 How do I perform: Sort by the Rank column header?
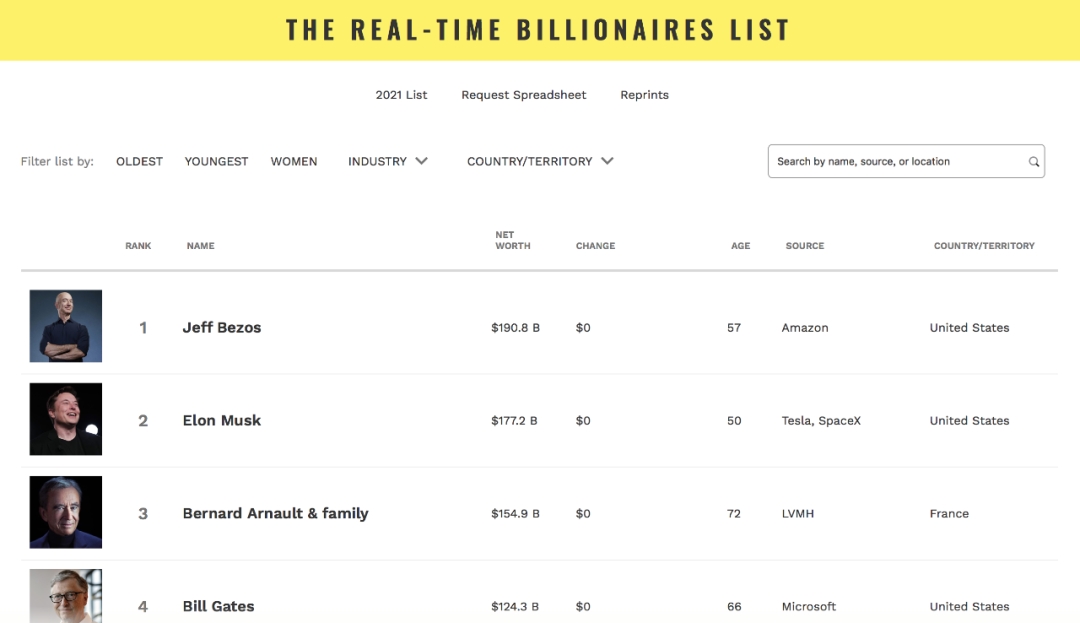138,246
